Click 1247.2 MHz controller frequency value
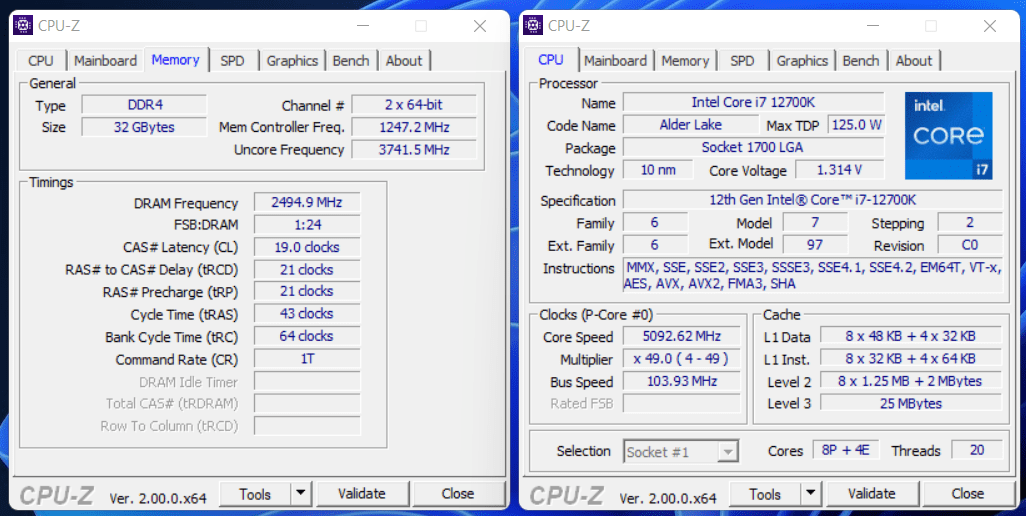Screen dimensions: 1026x516 (414, 127)
